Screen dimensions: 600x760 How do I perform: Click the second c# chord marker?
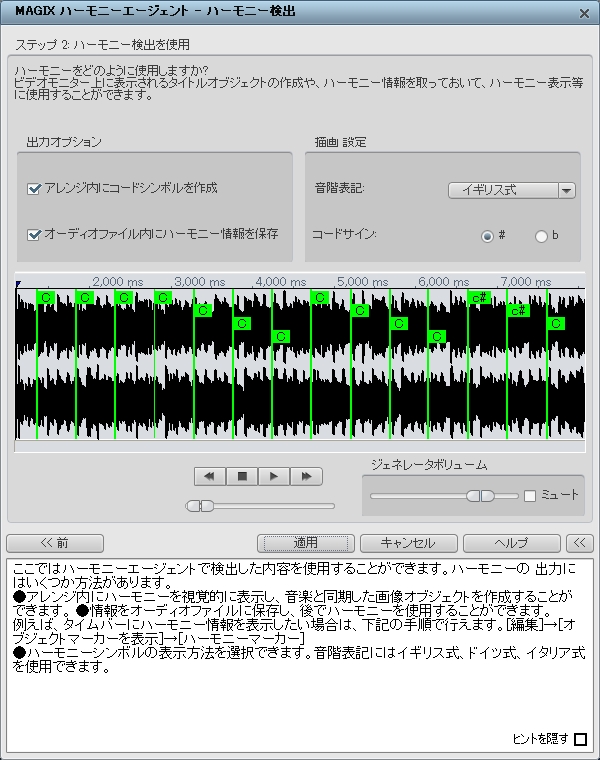(518, 310)
